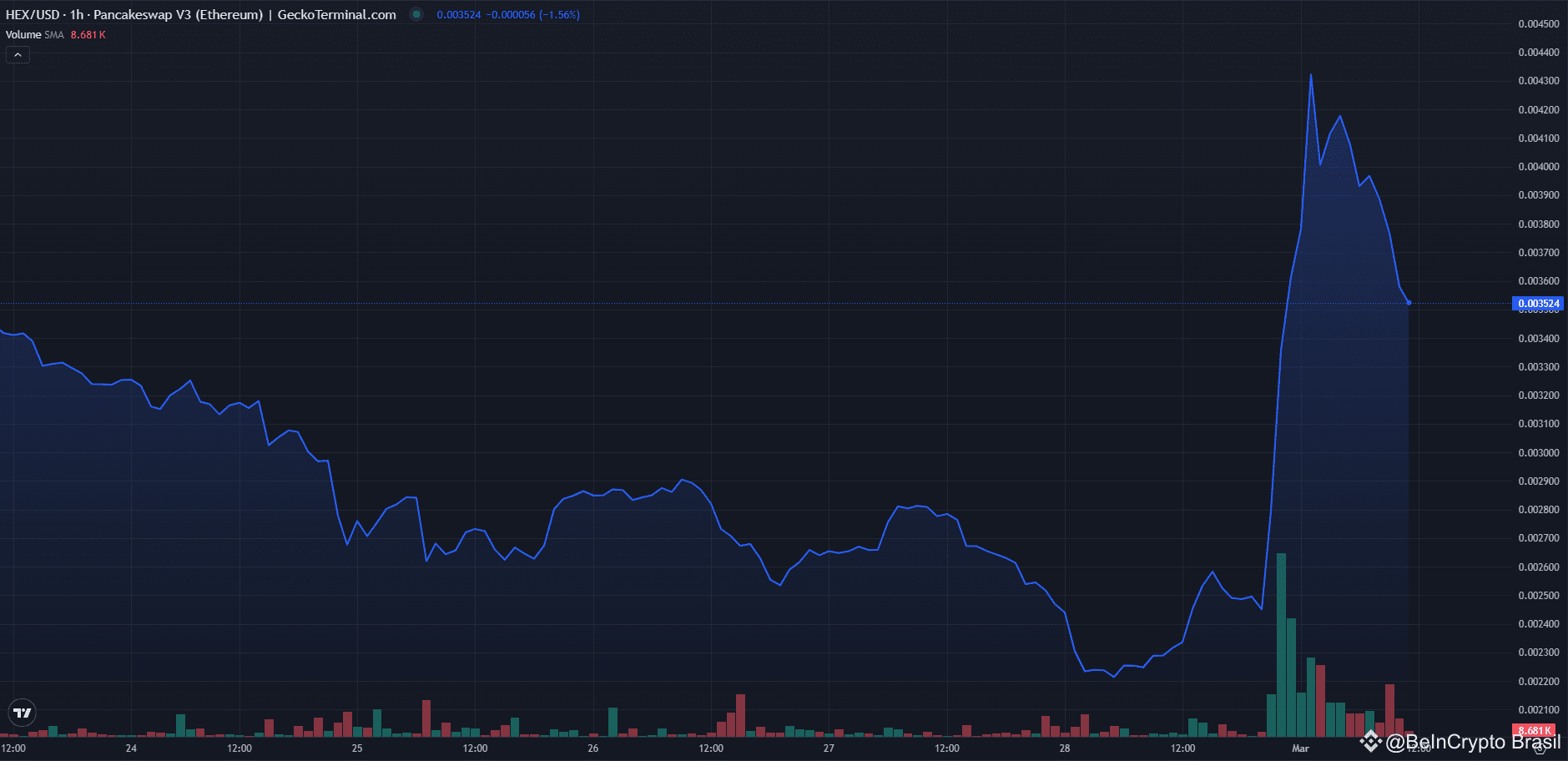1568x761 pixels.
Task: Click the blue price label 0.003524 on axis
Action: click(1538, 303)
